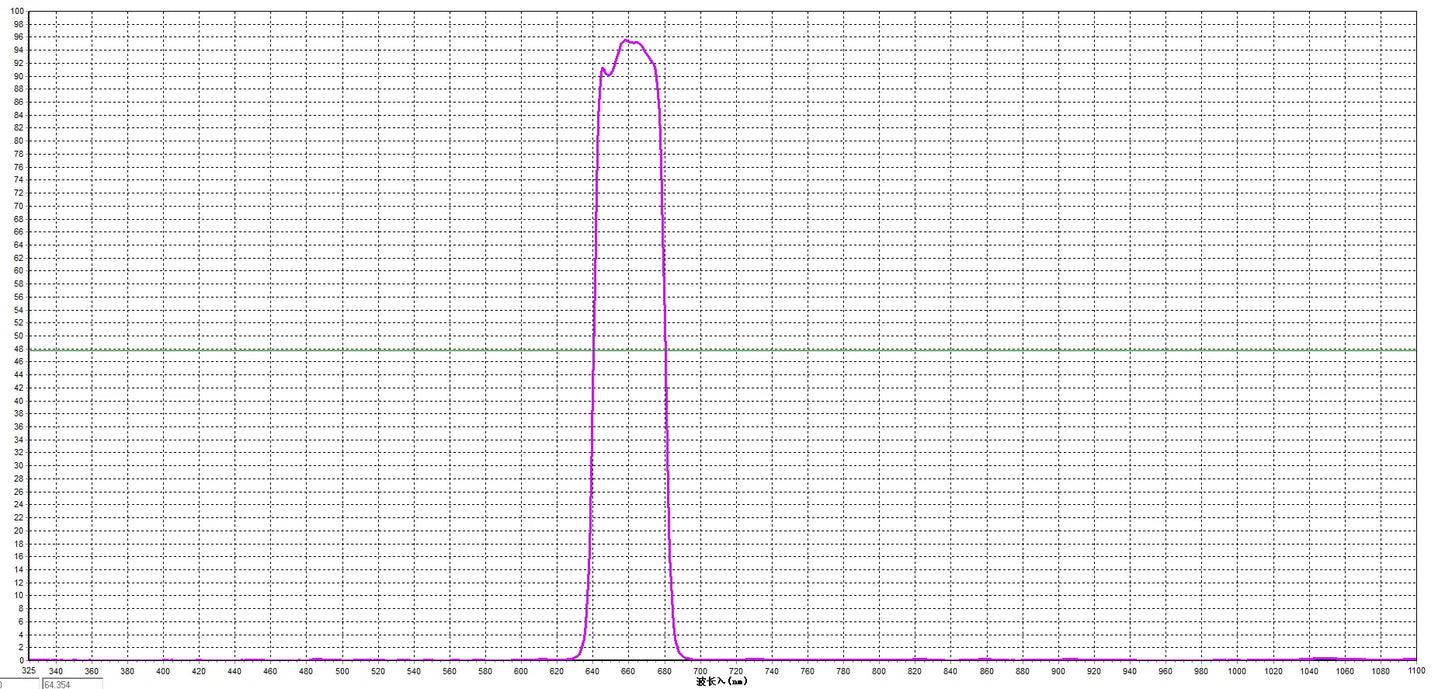Click the 96 label on the y-axis

19,37
